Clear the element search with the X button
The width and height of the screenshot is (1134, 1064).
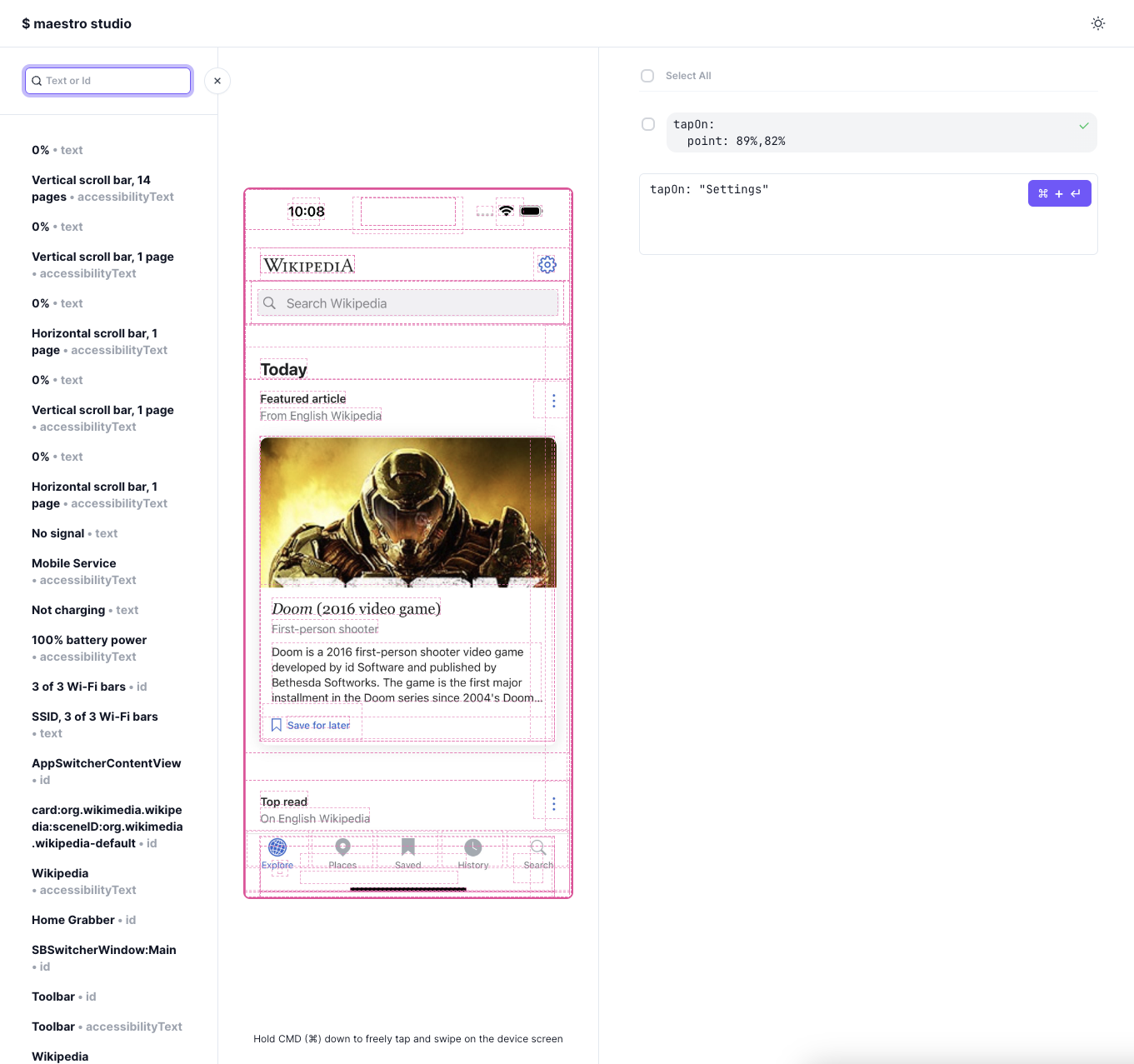click(217, 81)
